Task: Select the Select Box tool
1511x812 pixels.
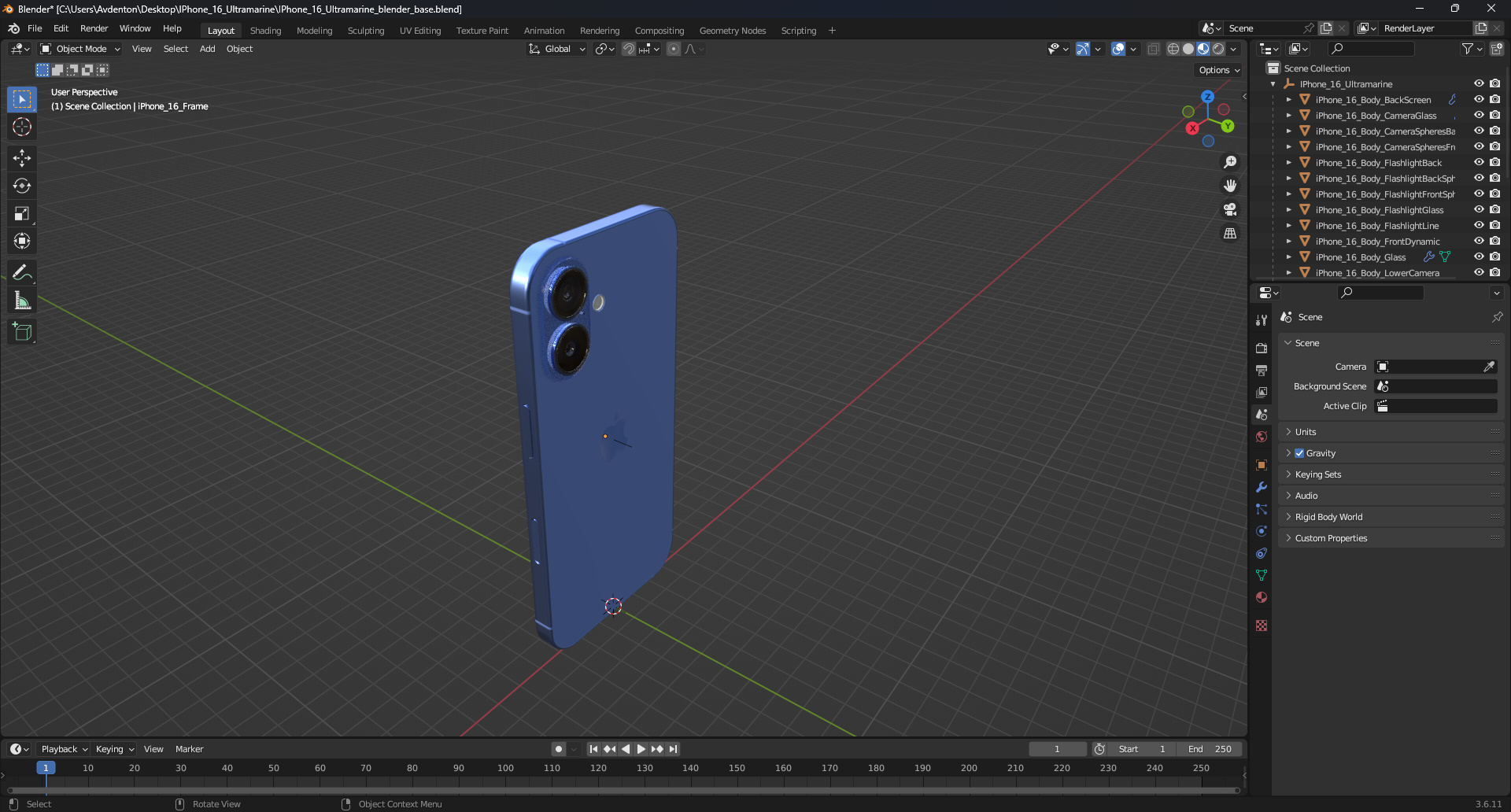Action: coord(22,99)
